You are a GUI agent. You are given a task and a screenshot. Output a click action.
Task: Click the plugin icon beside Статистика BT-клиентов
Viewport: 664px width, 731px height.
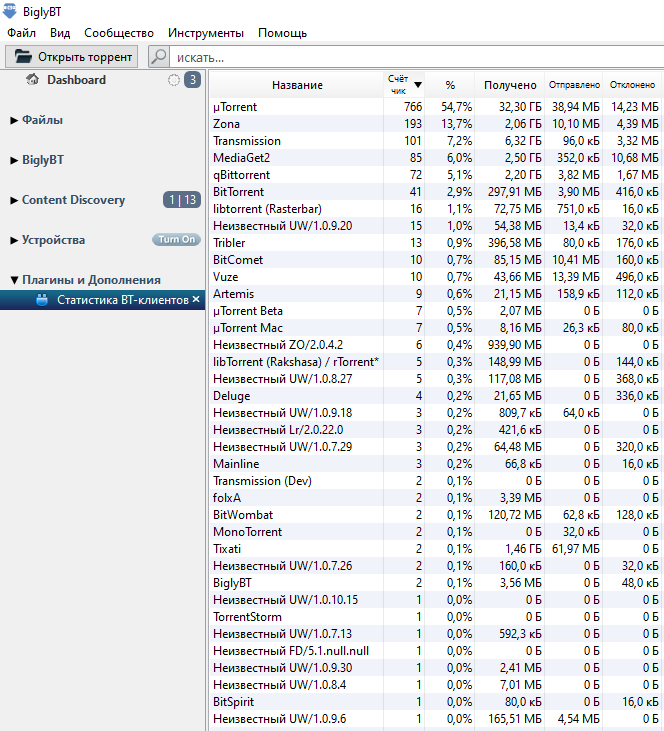[x=42, y=300]
